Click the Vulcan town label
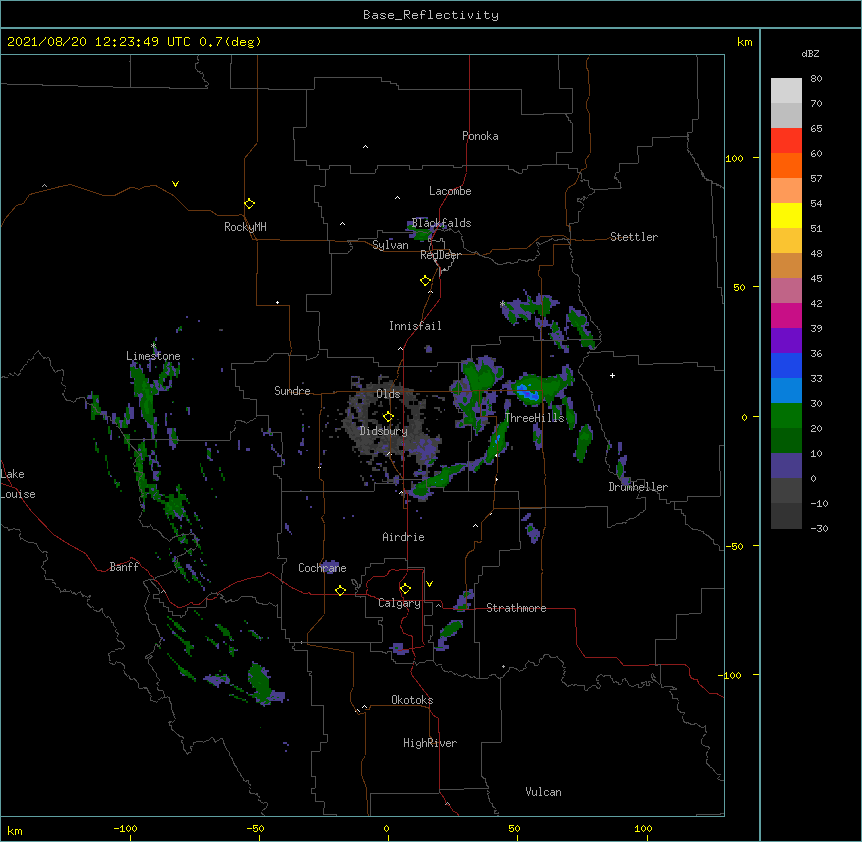 (x=543, y=792)
